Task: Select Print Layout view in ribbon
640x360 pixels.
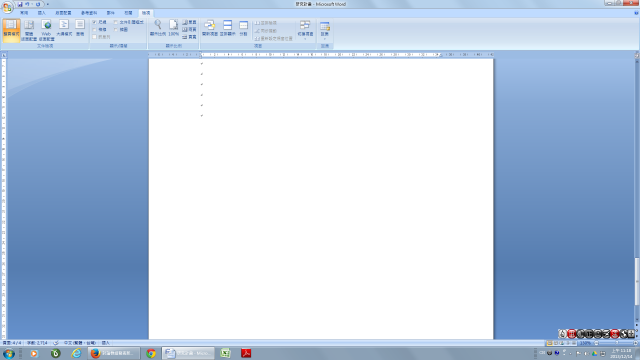Action: (x=11, y=30)
